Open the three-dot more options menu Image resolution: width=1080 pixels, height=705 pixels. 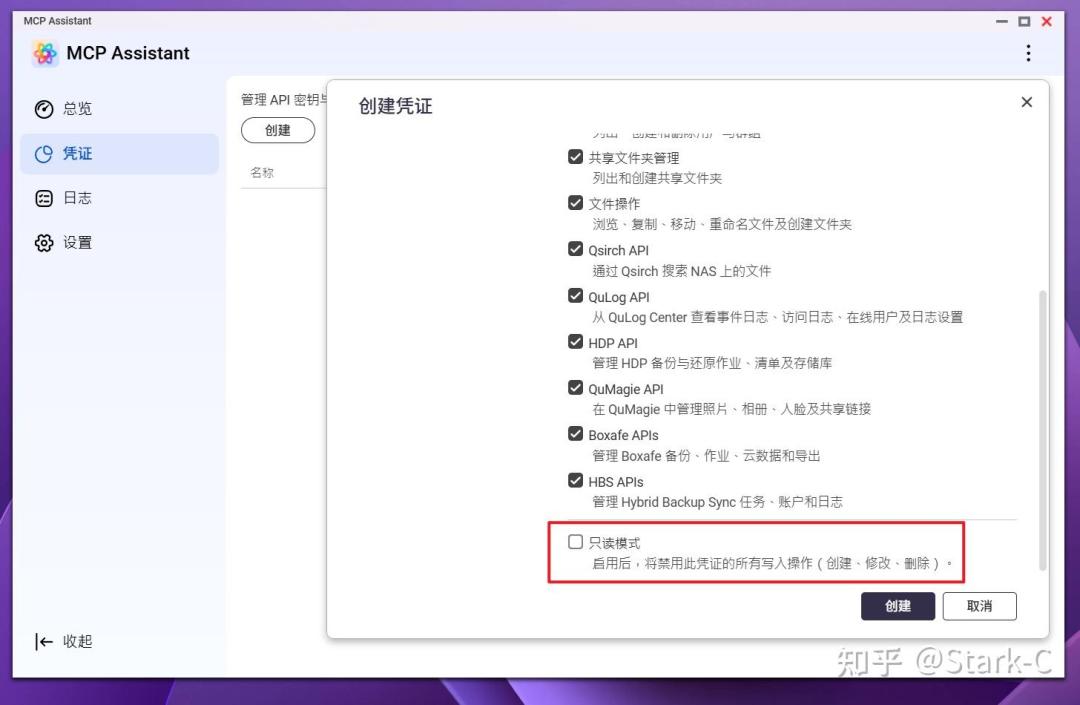click(1028, 53)
